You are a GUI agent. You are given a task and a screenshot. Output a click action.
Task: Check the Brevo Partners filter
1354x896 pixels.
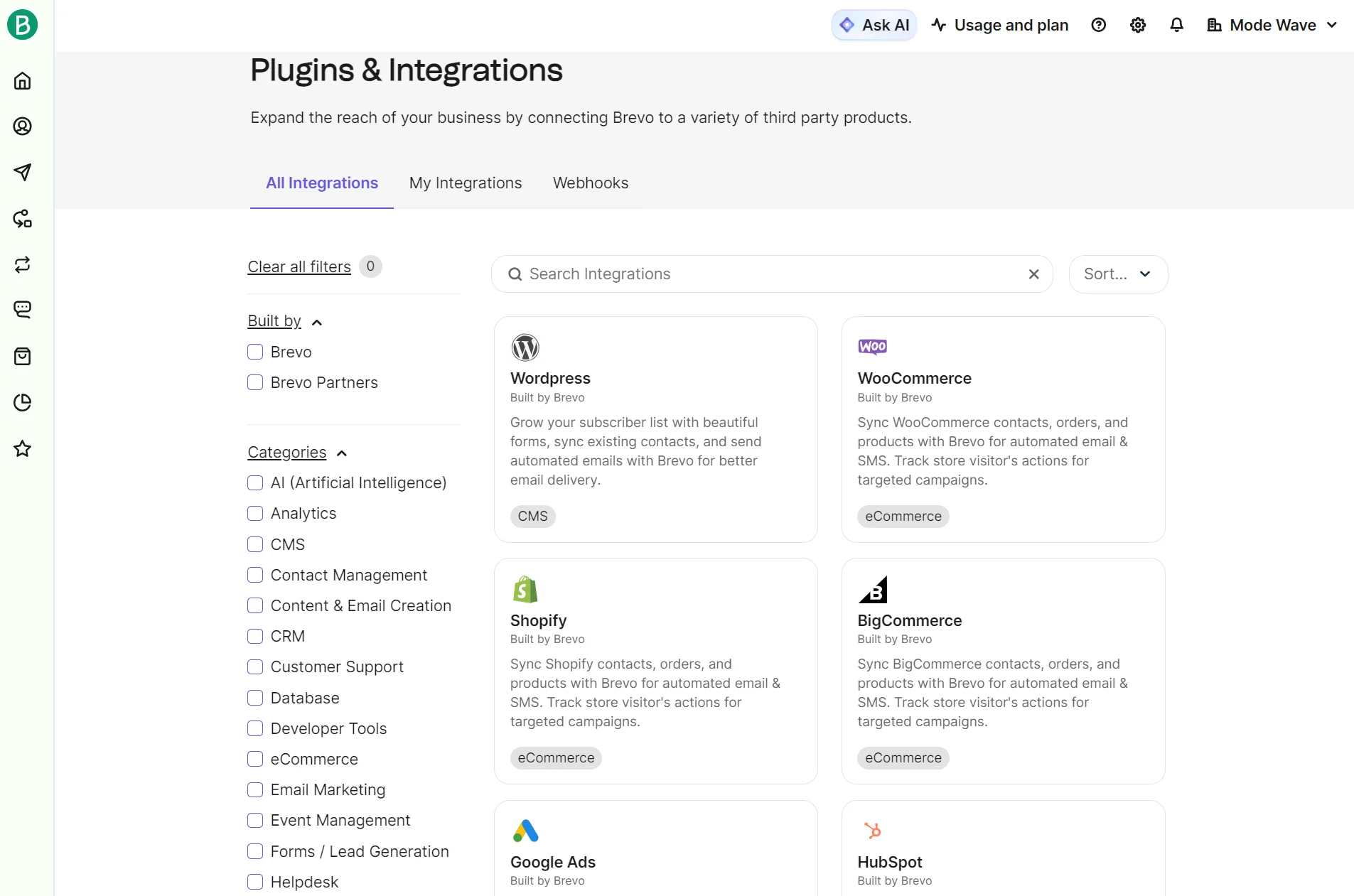pyautogui.click(x=255, y=382)
